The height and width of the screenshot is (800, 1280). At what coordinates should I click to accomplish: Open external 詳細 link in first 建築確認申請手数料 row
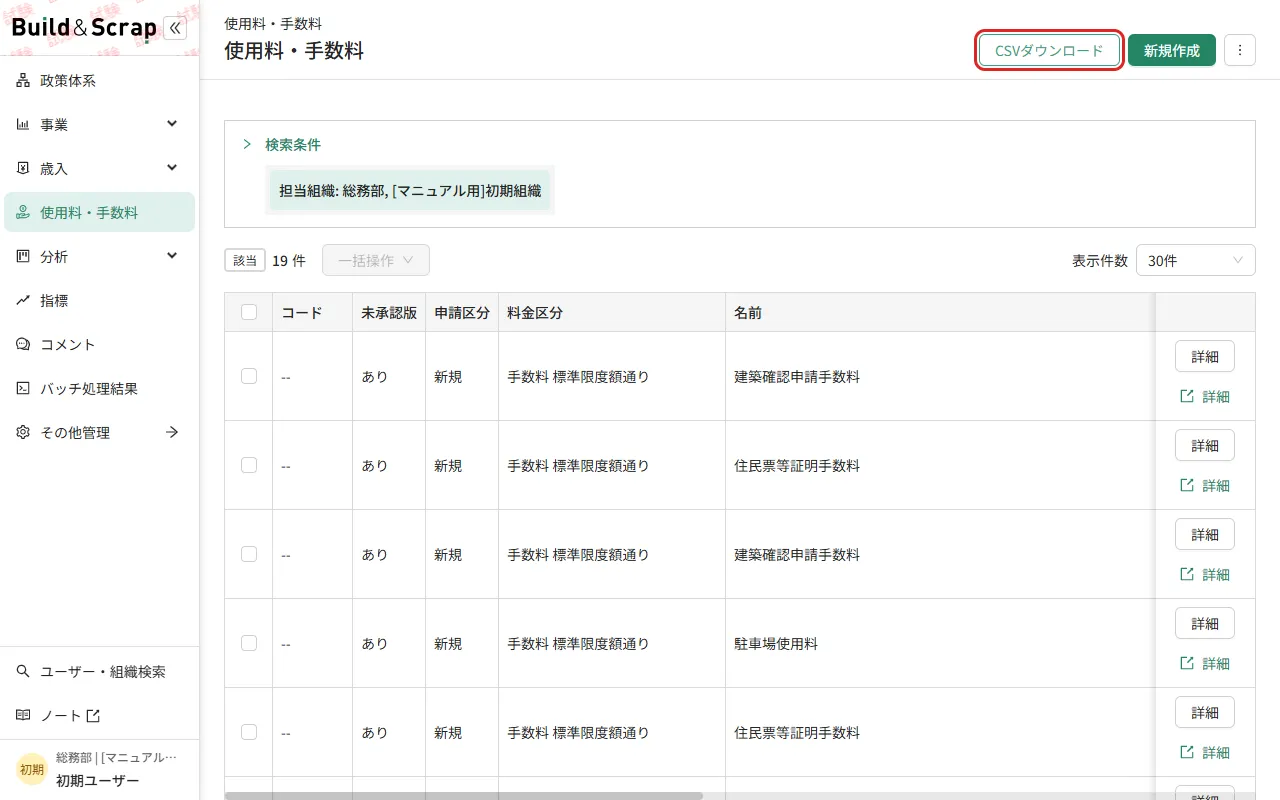pyautogui.click(x=1205, y=397)
